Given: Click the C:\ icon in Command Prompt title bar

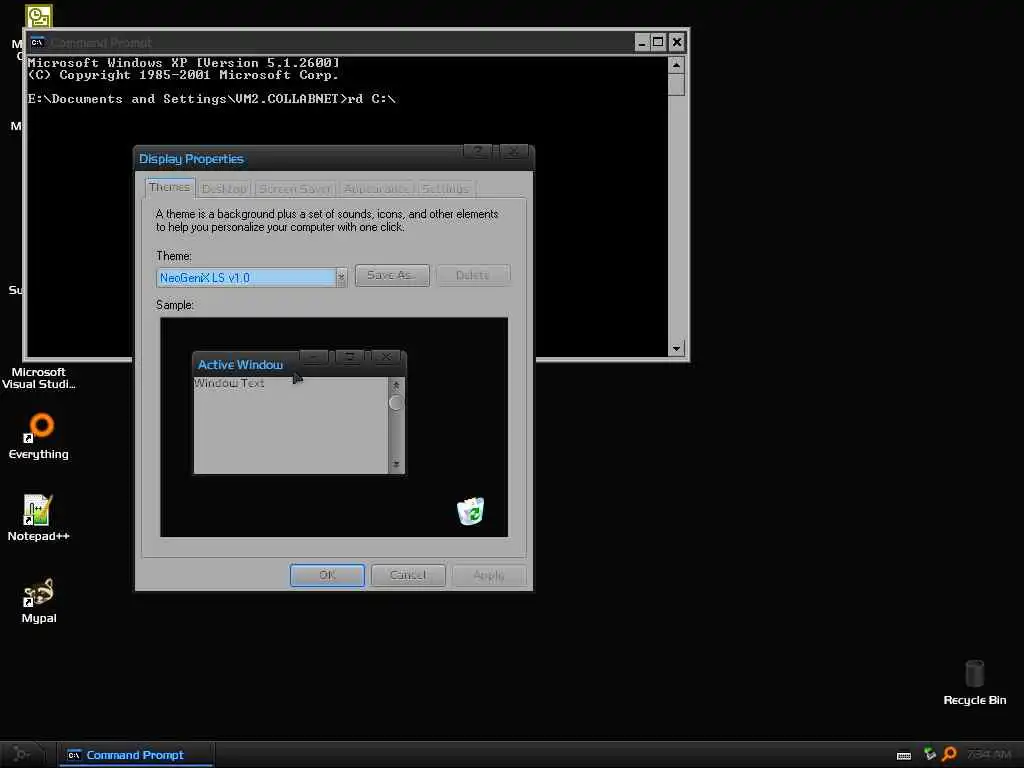Looking at the screenshot, I should click(37, 42).
